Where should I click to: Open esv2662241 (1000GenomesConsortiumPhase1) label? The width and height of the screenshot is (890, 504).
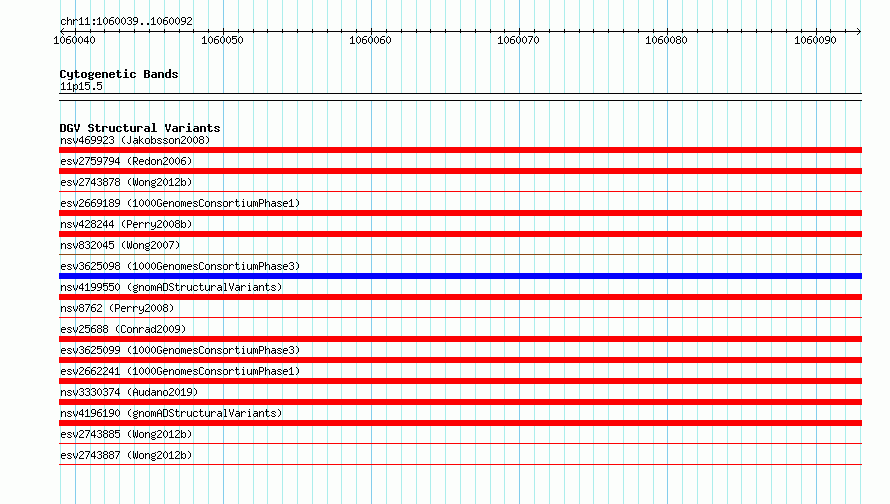coord(180,371)
